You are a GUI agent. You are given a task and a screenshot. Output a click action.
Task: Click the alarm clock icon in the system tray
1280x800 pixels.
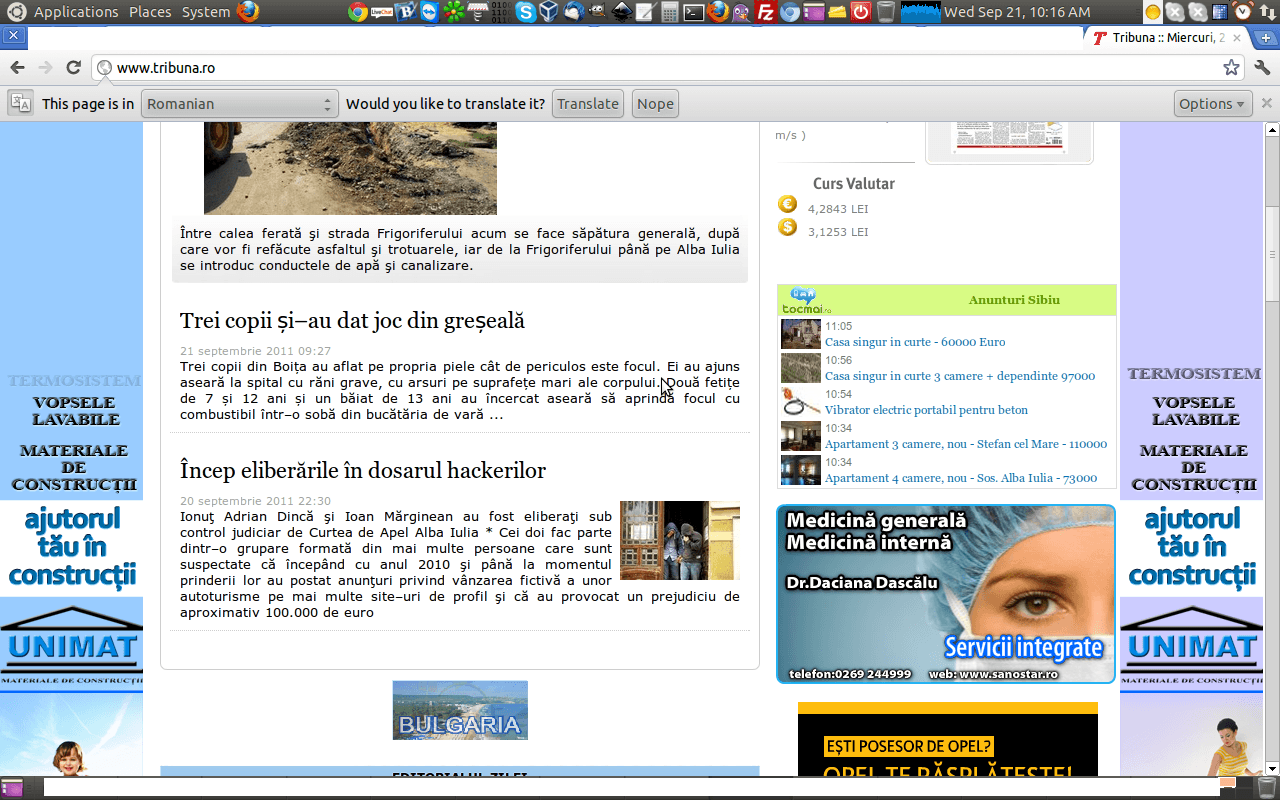click(x=1242, y=12)
